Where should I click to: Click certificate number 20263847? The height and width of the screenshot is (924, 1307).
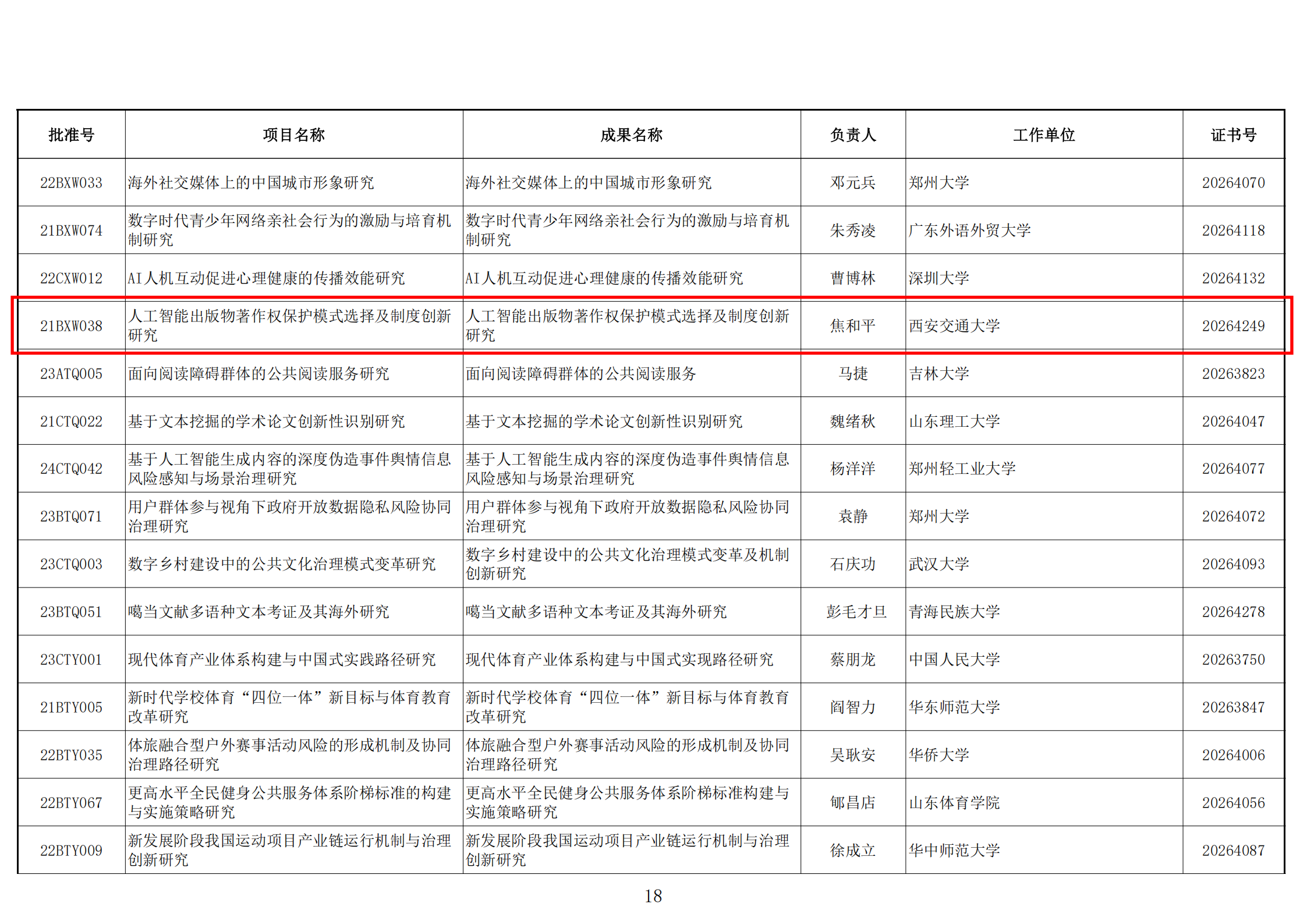click(1234, 707)
